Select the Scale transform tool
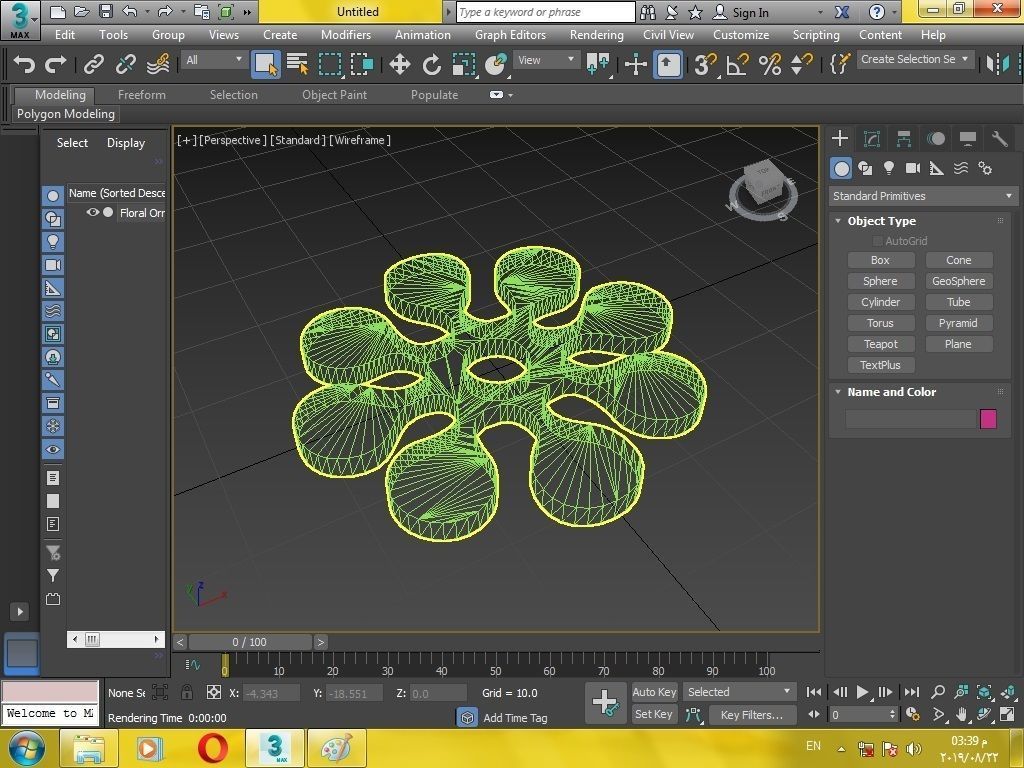The image size is (1024, 768). 464,65
